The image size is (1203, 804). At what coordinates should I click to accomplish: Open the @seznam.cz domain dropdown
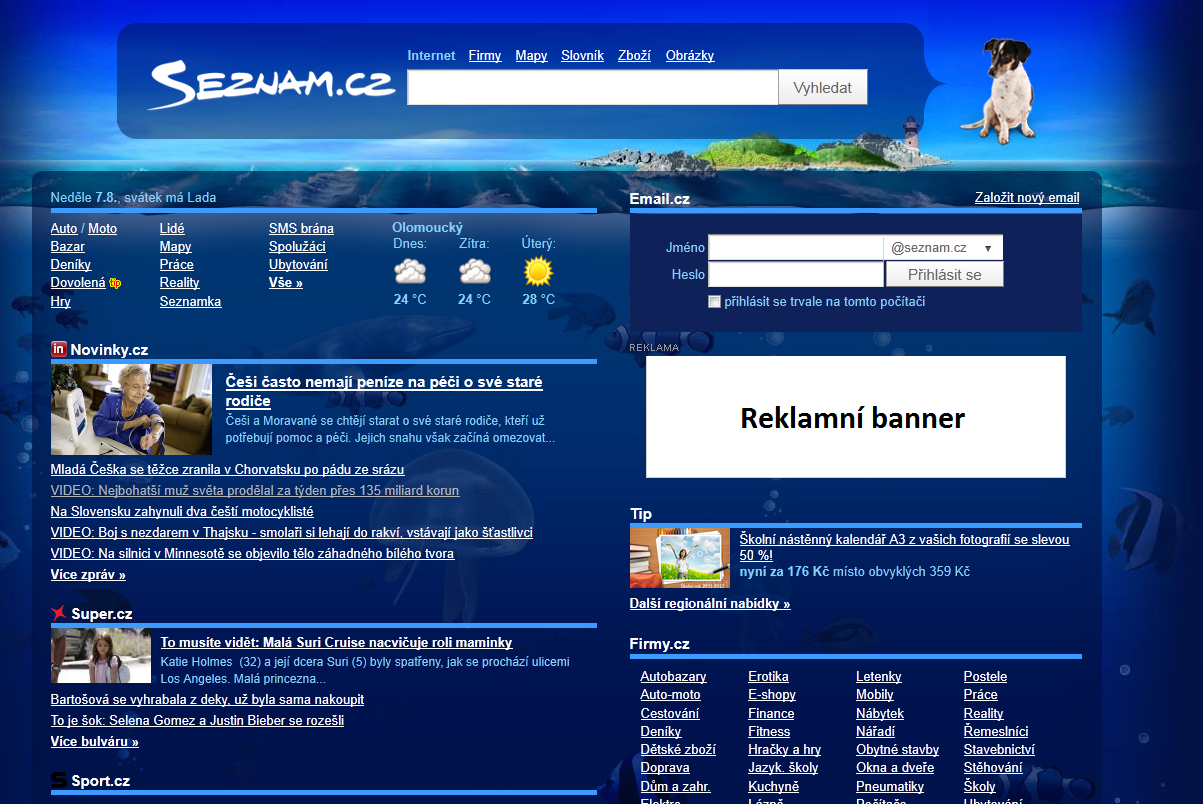943,248
